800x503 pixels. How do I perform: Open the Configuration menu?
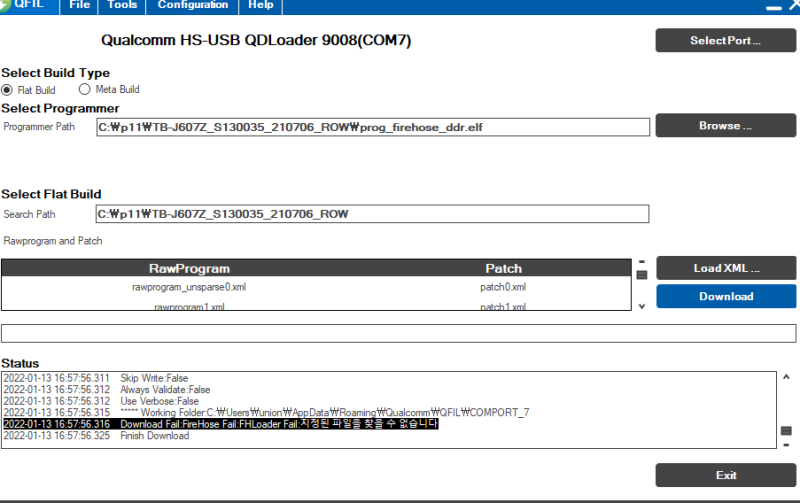192,5
